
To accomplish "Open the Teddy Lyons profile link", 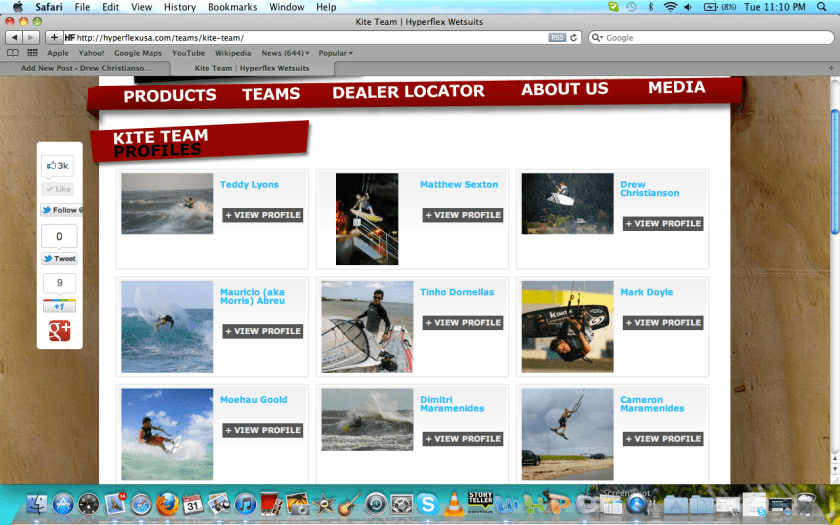I will tap(249, 185).
